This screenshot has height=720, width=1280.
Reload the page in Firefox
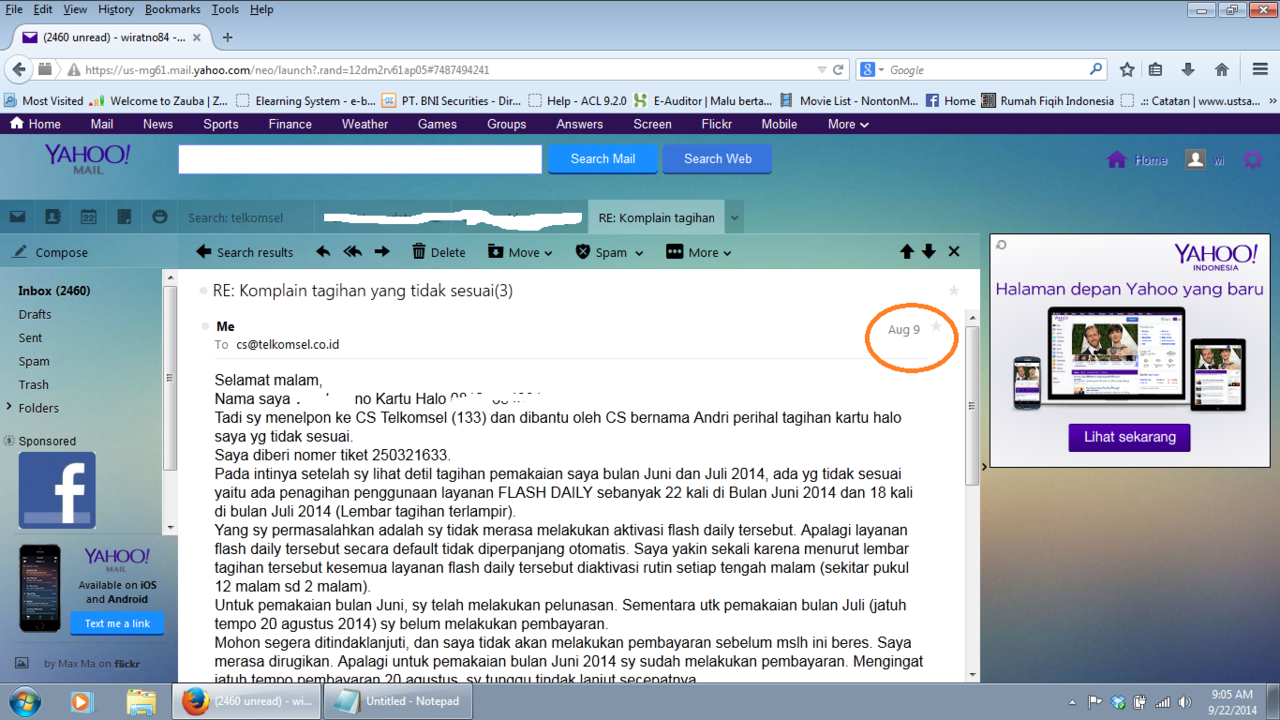(838, 70)
